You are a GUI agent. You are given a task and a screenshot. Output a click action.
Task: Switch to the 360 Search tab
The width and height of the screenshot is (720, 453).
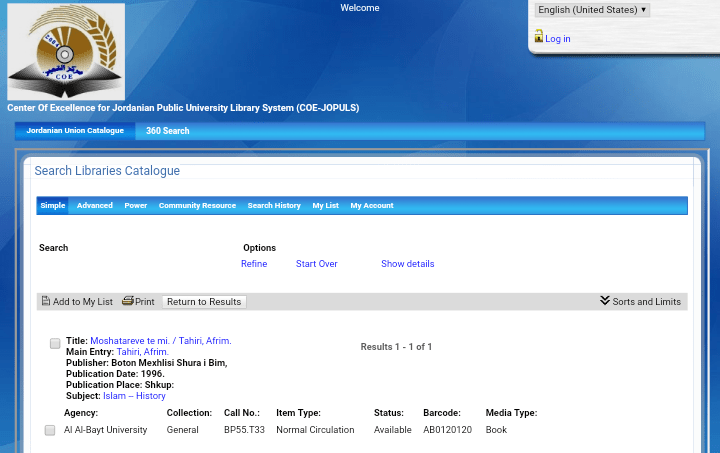point(167,131)
